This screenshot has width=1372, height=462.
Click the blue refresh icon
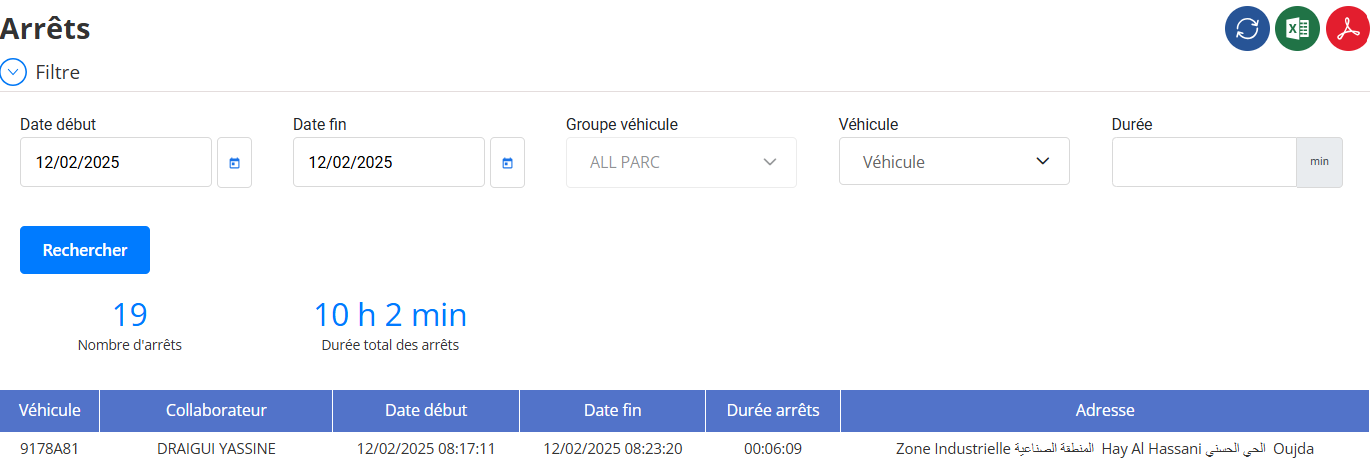[x=1247, y=29]
